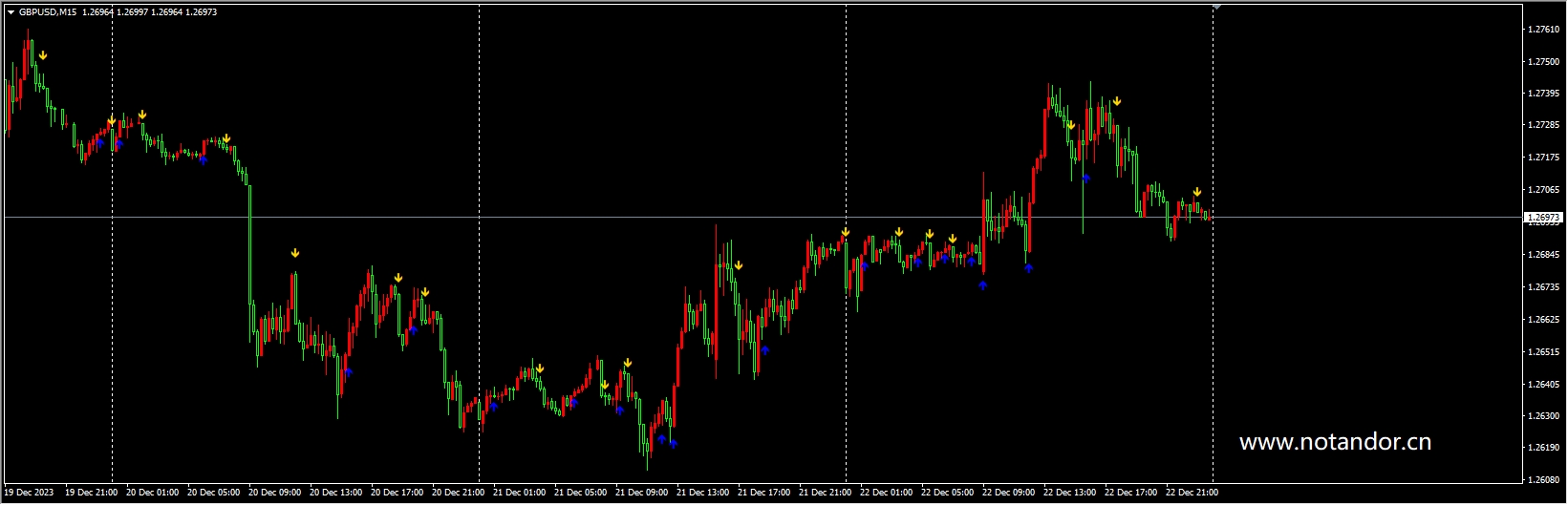Click the chart shift marker triangle on top edge
Image resolution: width=1568 pixels, height=505 pixels.
1216,7
